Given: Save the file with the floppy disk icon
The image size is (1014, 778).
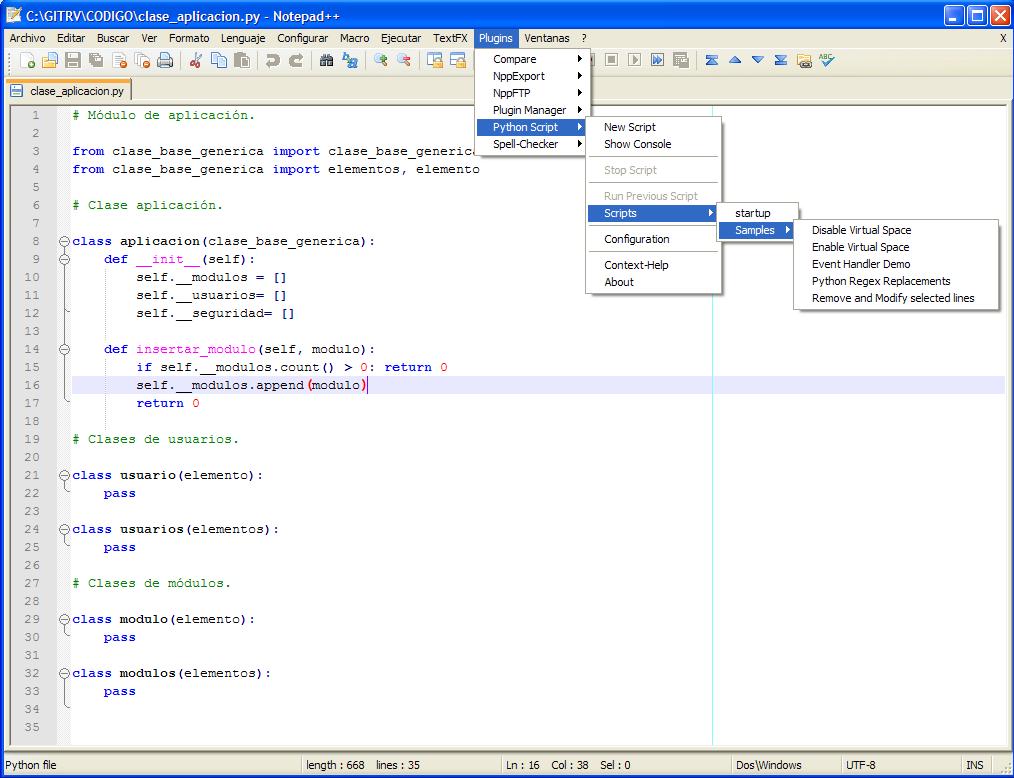Looking at the screenshot, I should coord(73,61).
